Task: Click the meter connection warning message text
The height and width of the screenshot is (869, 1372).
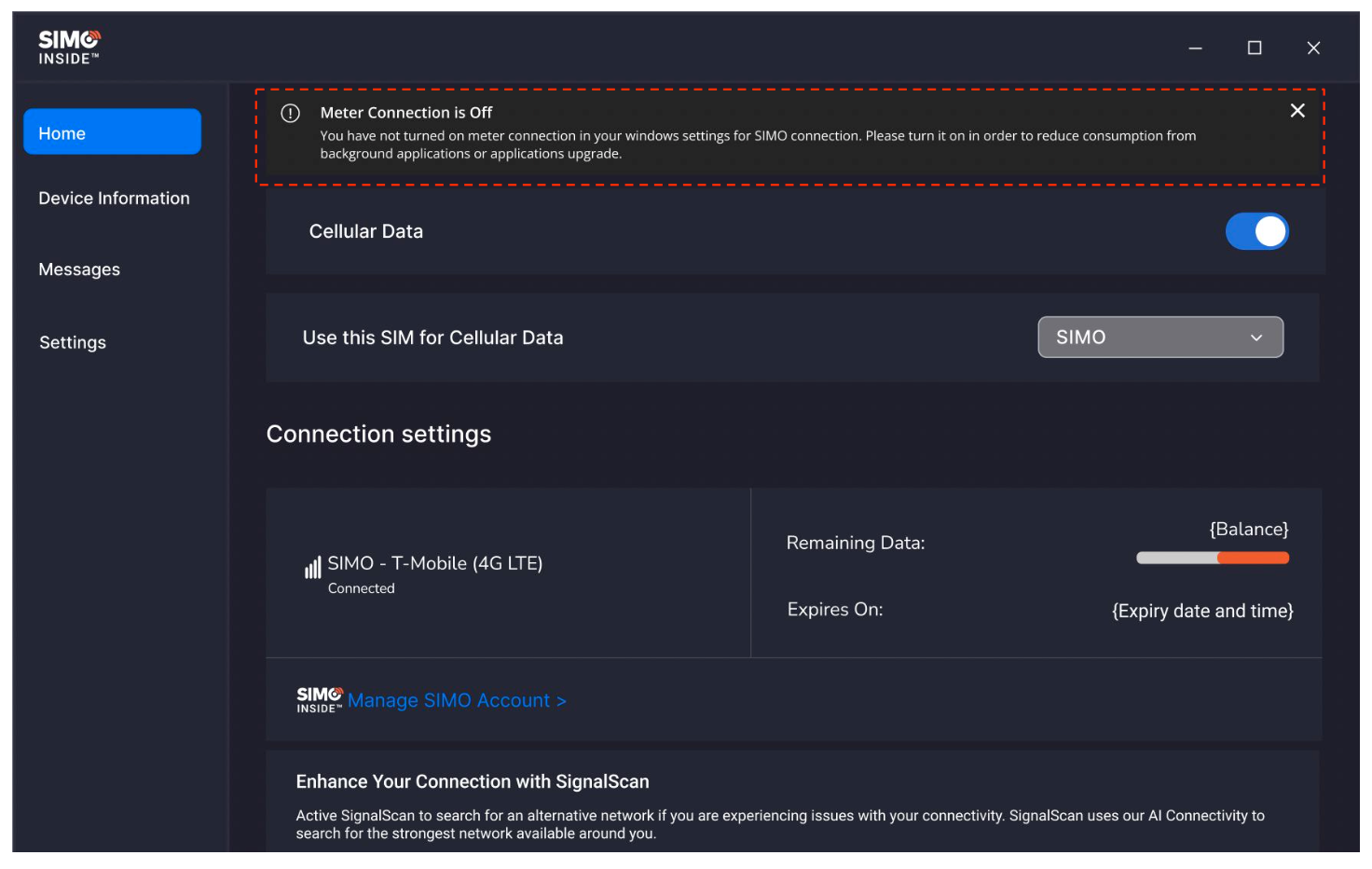Action: (x=758, y=145)
